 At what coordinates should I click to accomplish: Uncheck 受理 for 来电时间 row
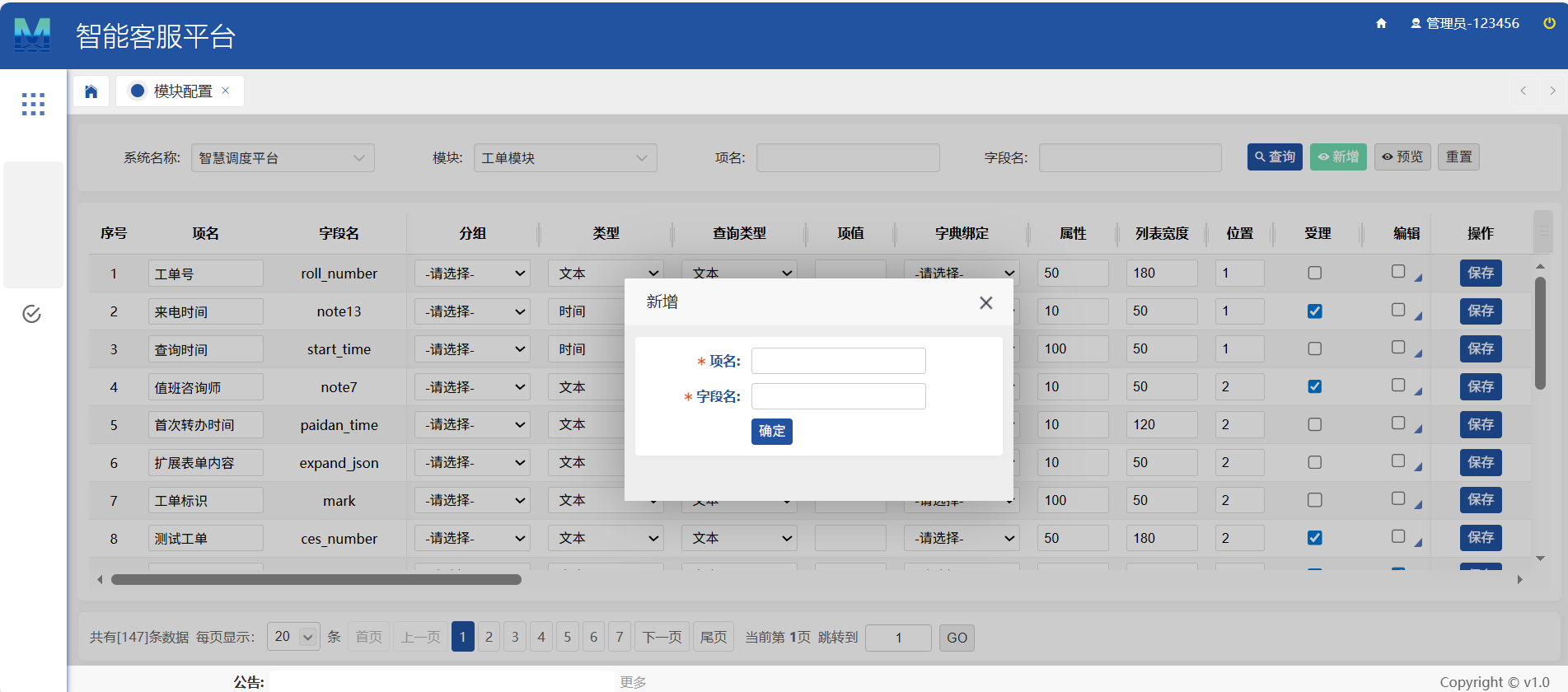click(x=1314, y=311)
